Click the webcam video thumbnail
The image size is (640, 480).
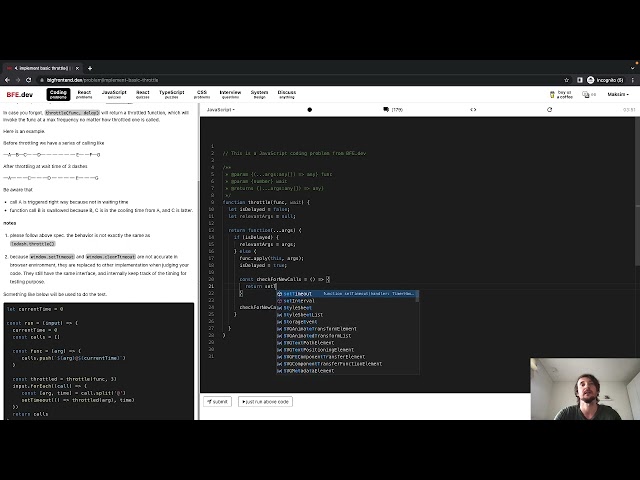pos(585,389)
